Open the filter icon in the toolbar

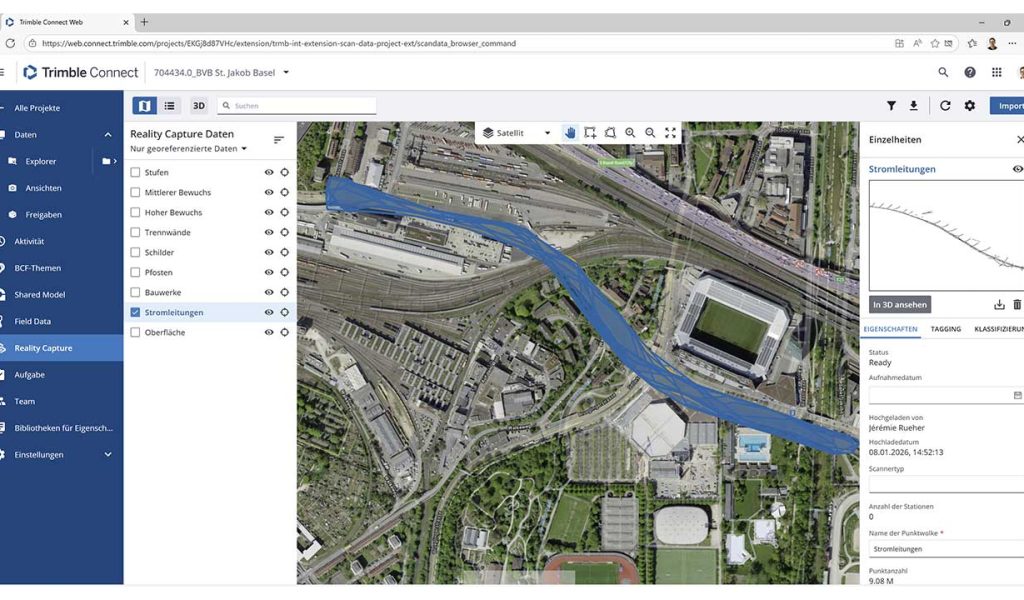tap(892, 105)
